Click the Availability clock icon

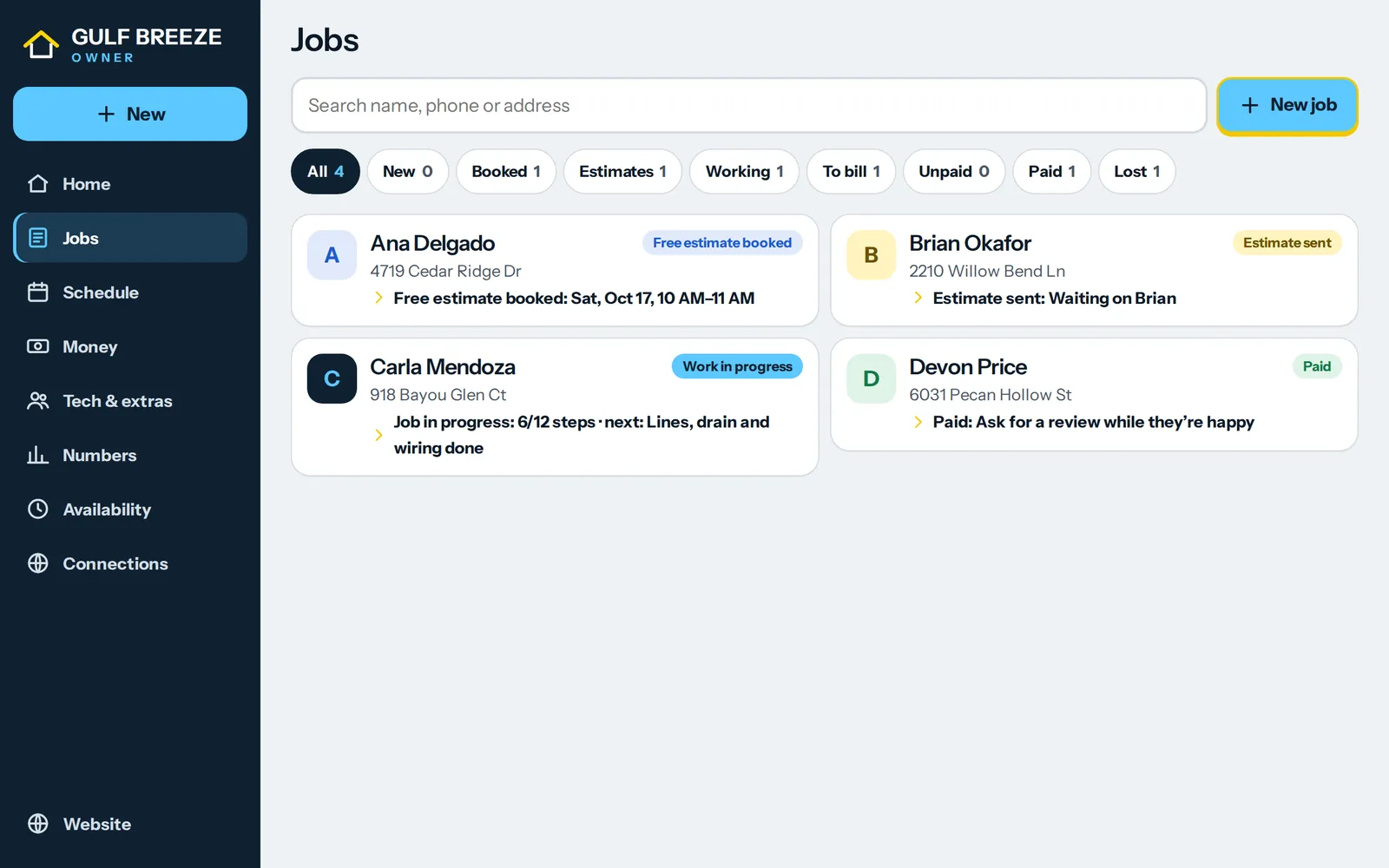tap(38, 510)
